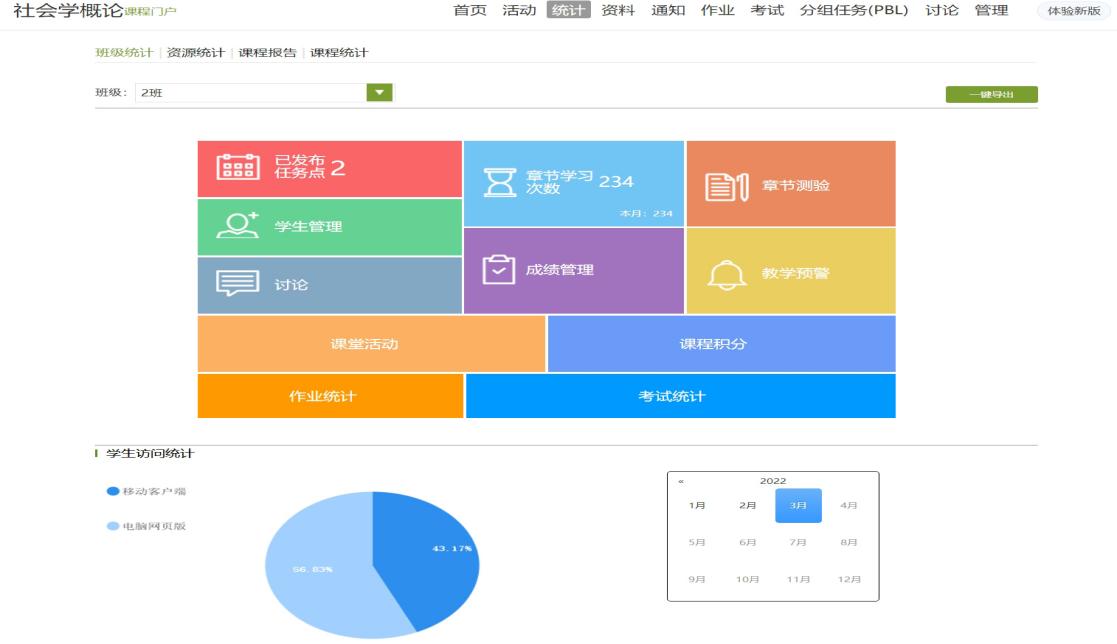Image resolution: width=1117 pixels, height=644 pixels.
Task: Click the hourglass chapter study icon
Action: (499, 182)
